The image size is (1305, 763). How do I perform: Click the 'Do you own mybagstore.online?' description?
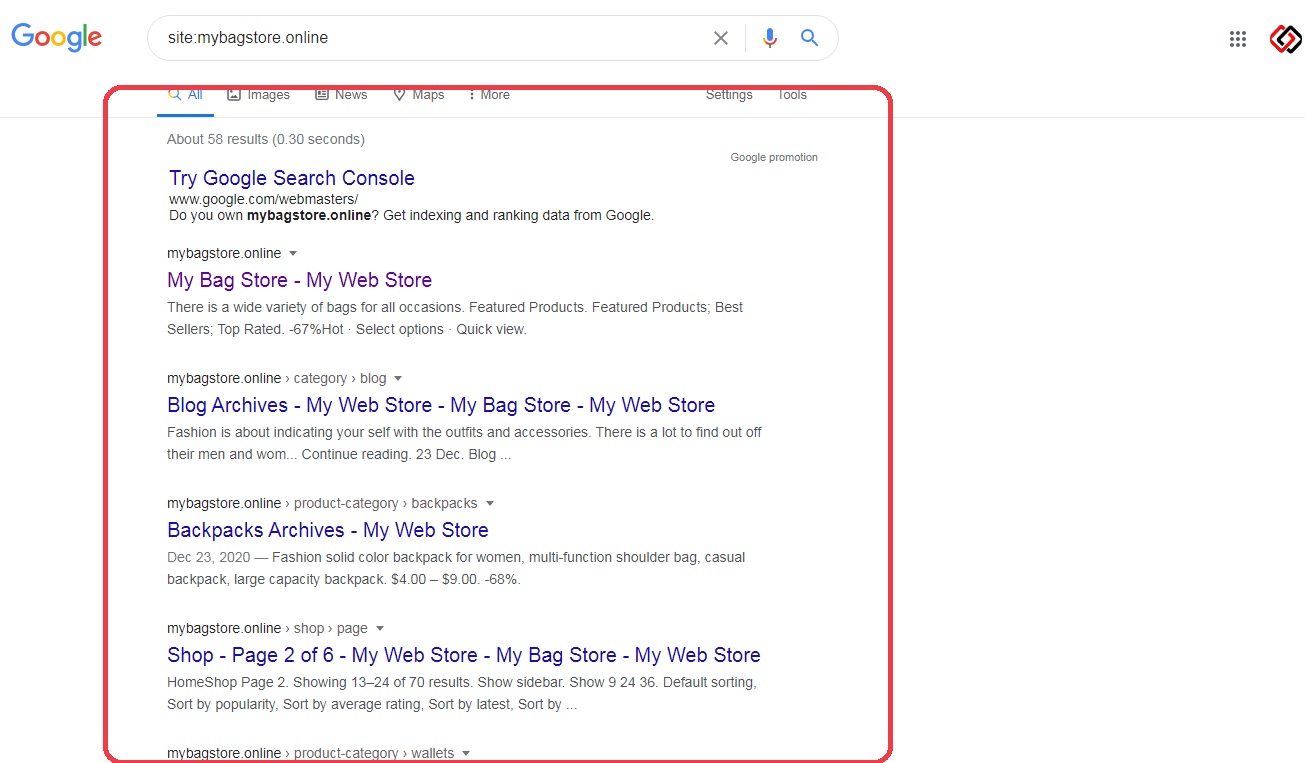[411, 215]
